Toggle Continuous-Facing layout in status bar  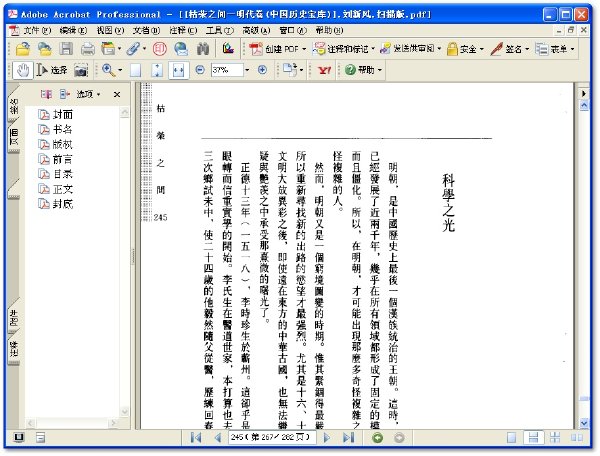[555, 438]
